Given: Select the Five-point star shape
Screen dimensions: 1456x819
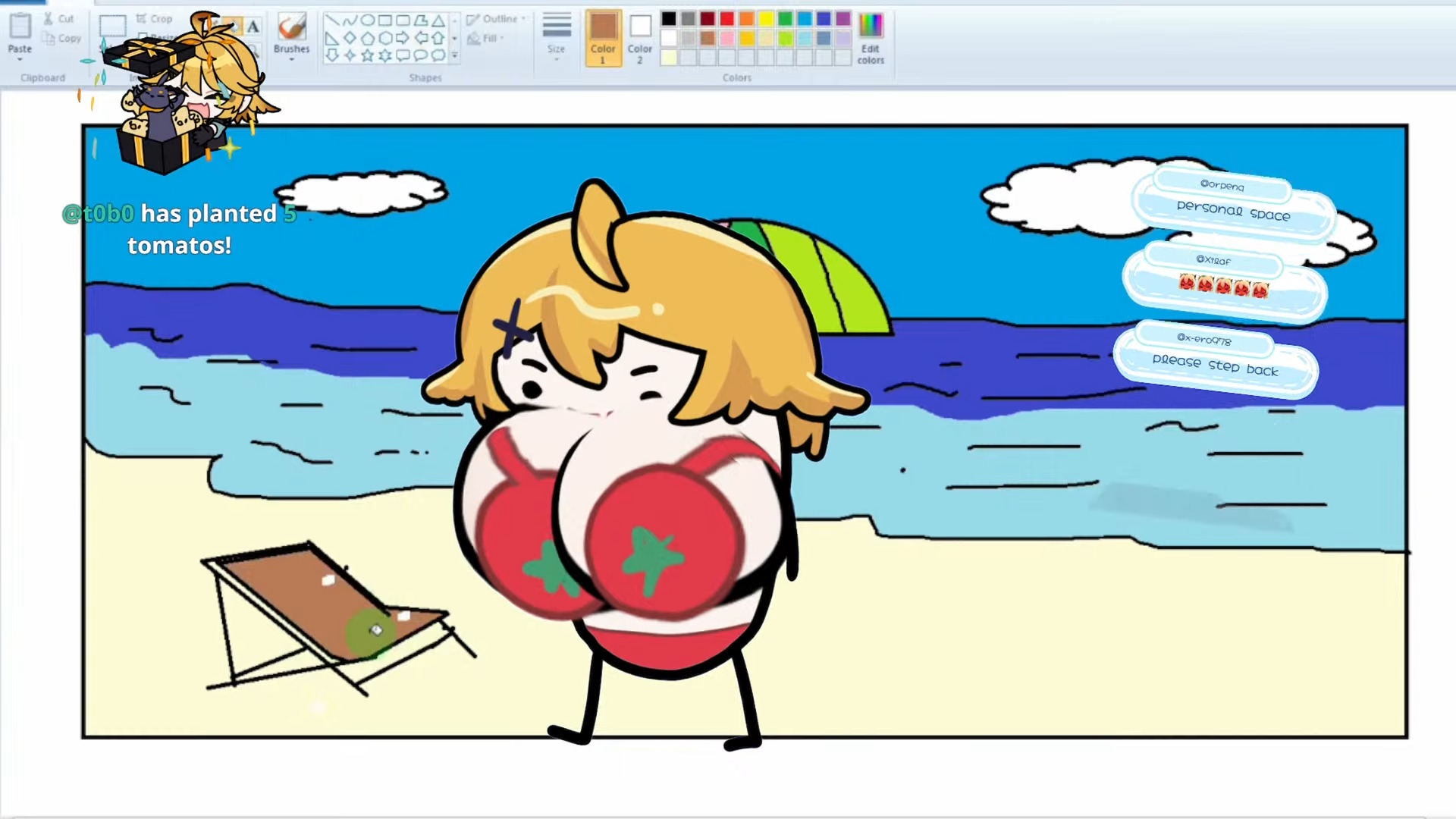Looking at the screenshot, I should tap(368, 55).
